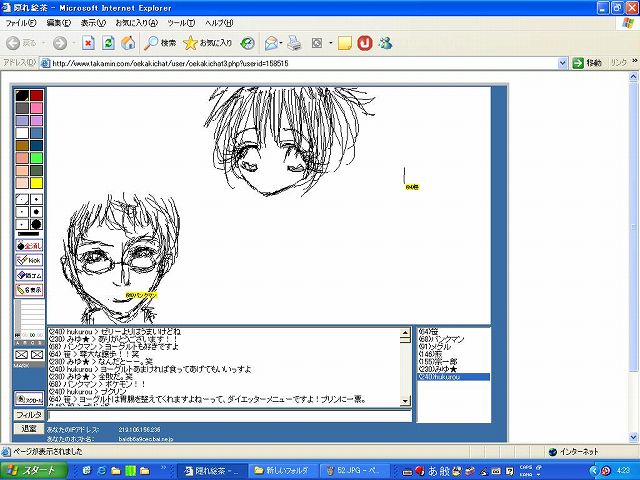Click the IE Back arrow button
The image size is (640, 480).
[x=13, y=43]
